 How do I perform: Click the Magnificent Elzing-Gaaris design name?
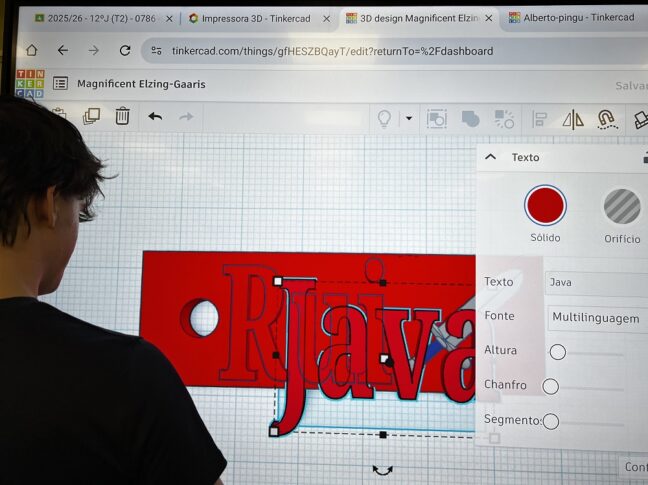point(141,84)
